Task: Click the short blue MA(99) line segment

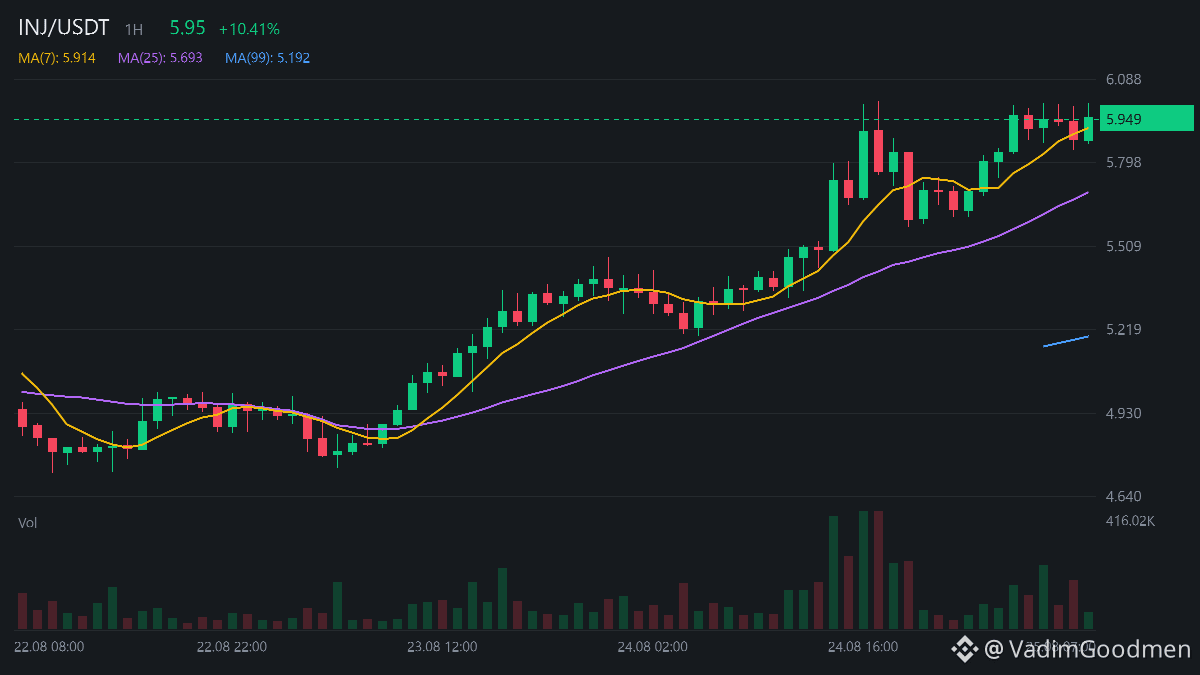Action: pyautogui.click(x=1066, y=341)
